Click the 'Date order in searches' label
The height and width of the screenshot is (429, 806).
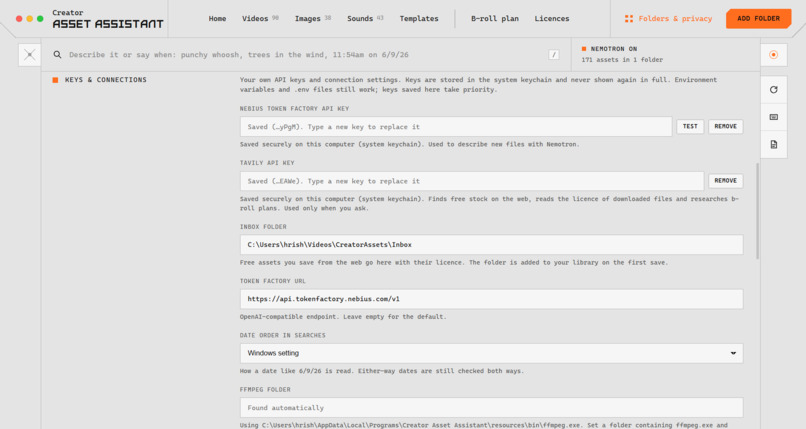[x=282, y=335]
